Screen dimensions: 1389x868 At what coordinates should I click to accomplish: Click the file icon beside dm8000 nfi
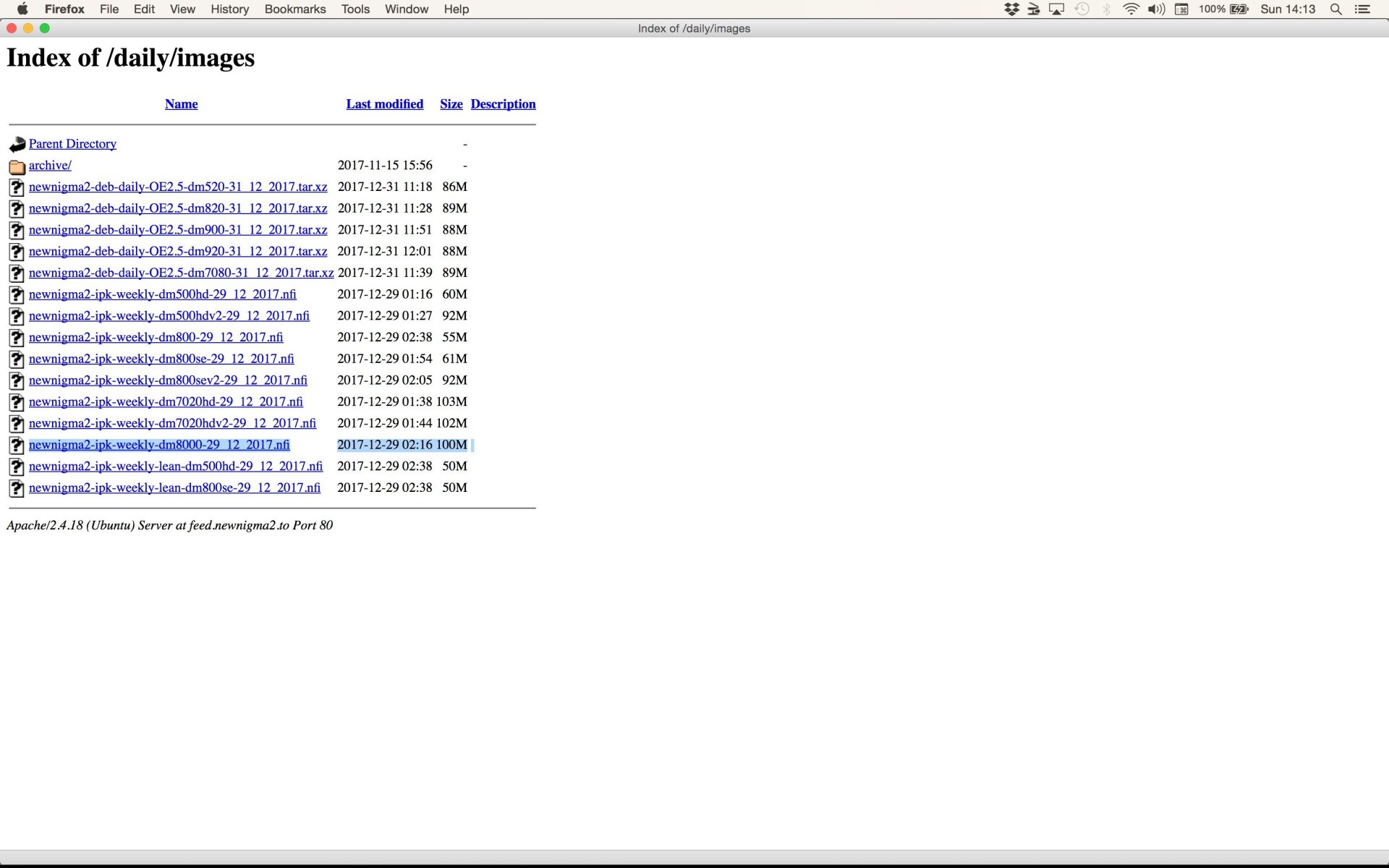click(x=17, y=446)
